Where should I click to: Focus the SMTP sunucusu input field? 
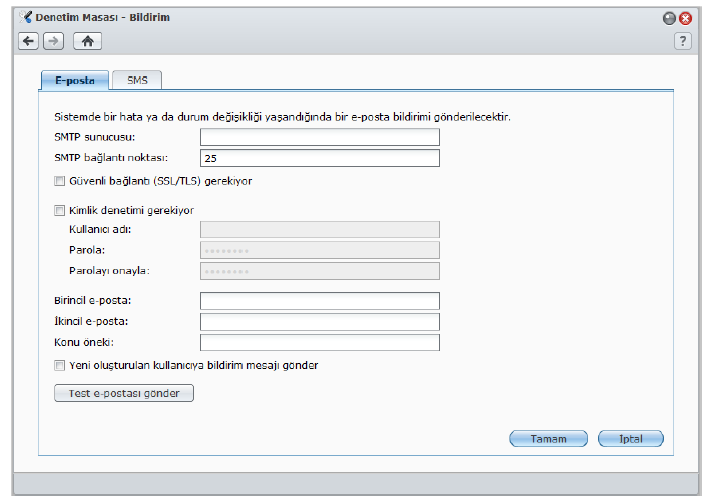point(319,137)
